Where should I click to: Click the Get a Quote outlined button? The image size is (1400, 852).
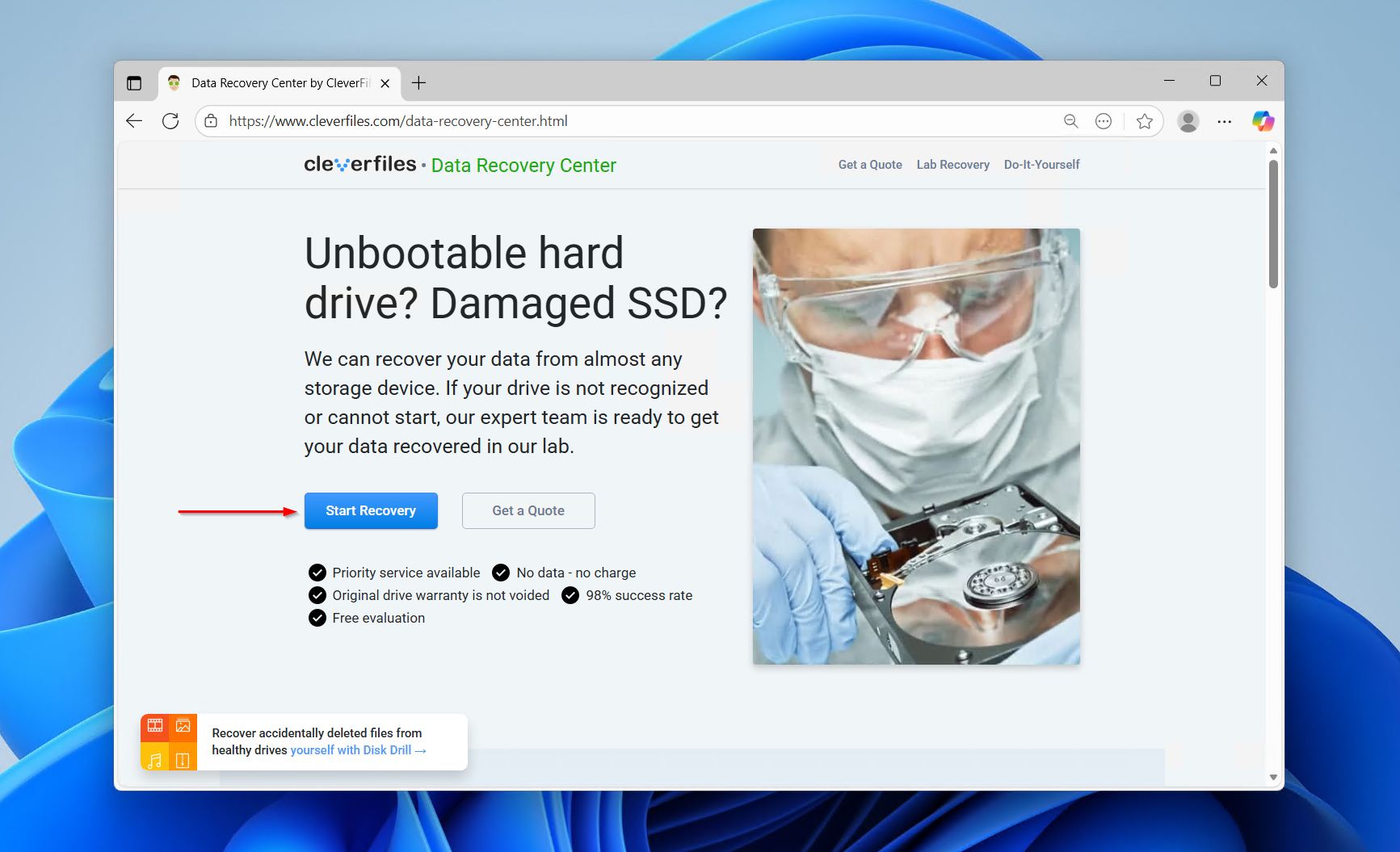[528, 510]
